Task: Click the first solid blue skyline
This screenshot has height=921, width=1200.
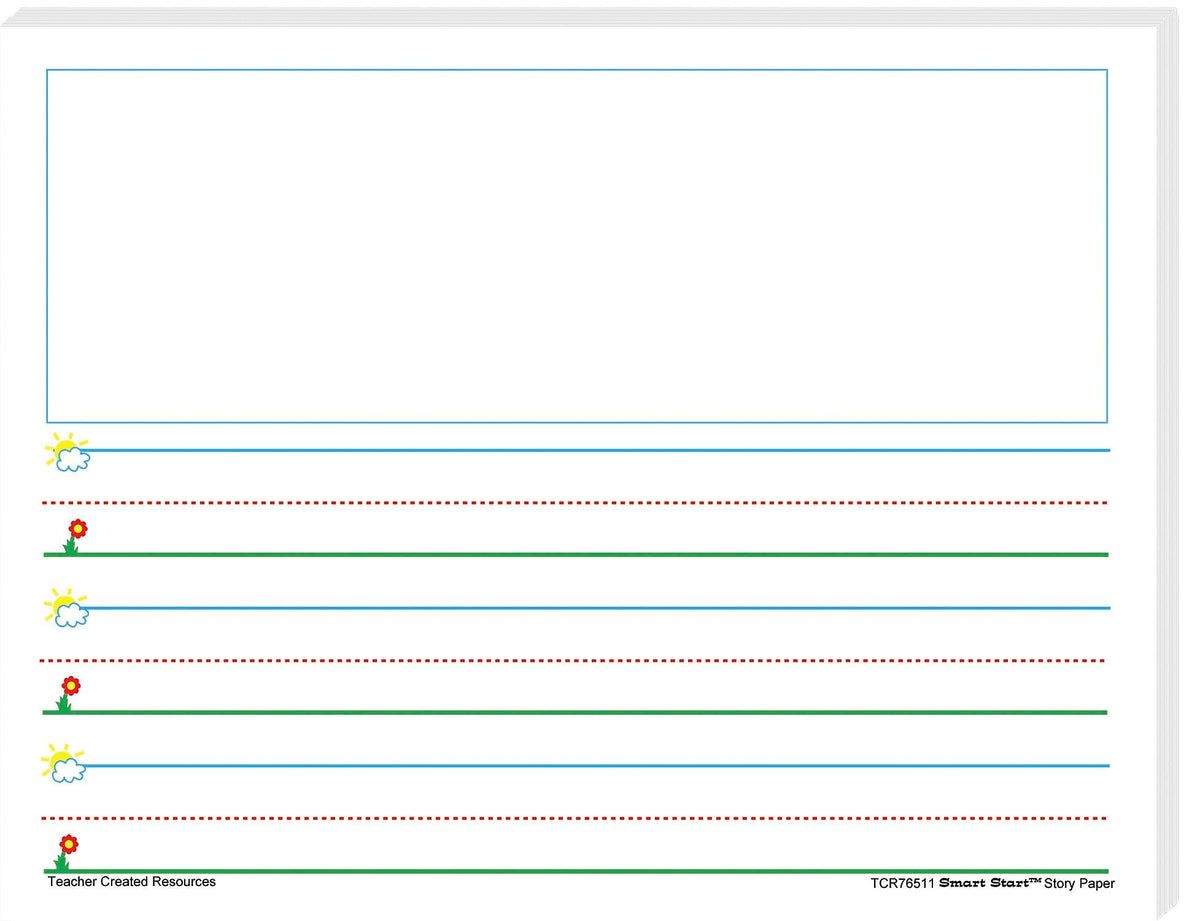Action: tap(600, 450)
